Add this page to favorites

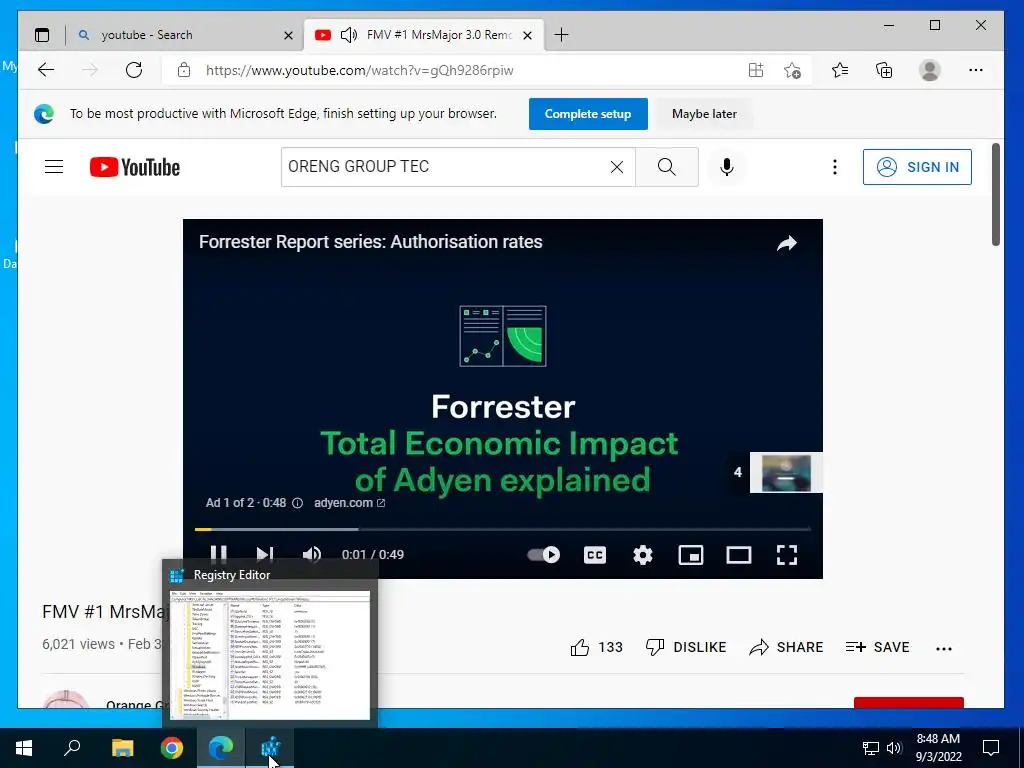(792, 70)
